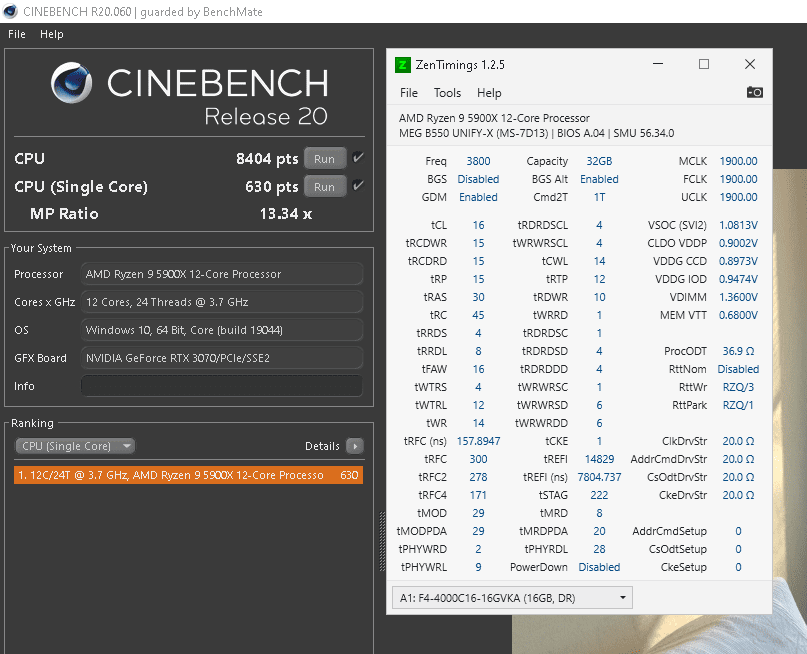Open the ZenTimings File menu

(409, 93)
